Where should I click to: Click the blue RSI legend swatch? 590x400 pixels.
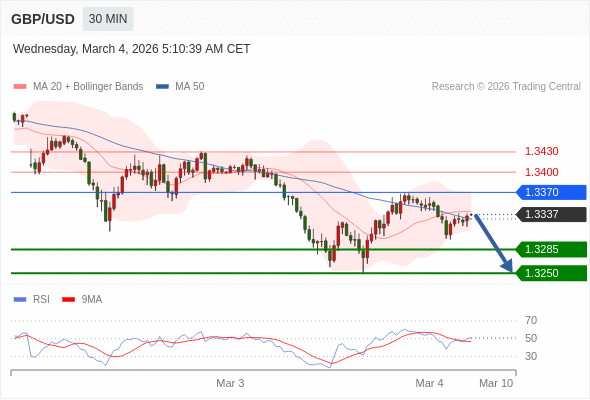tap(20, 300)
